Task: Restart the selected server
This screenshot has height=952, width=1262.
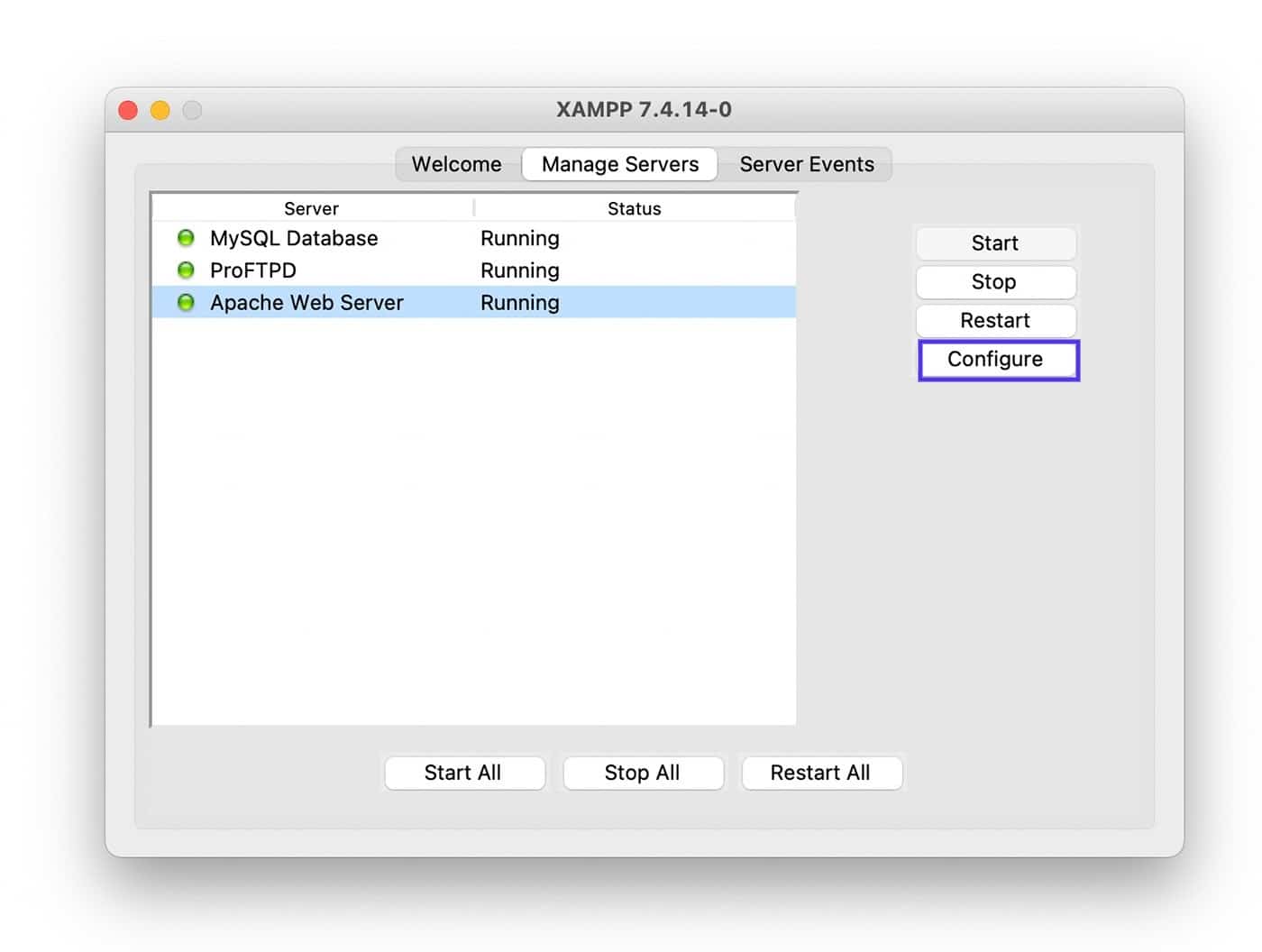Action: click(x=995, y=320)
